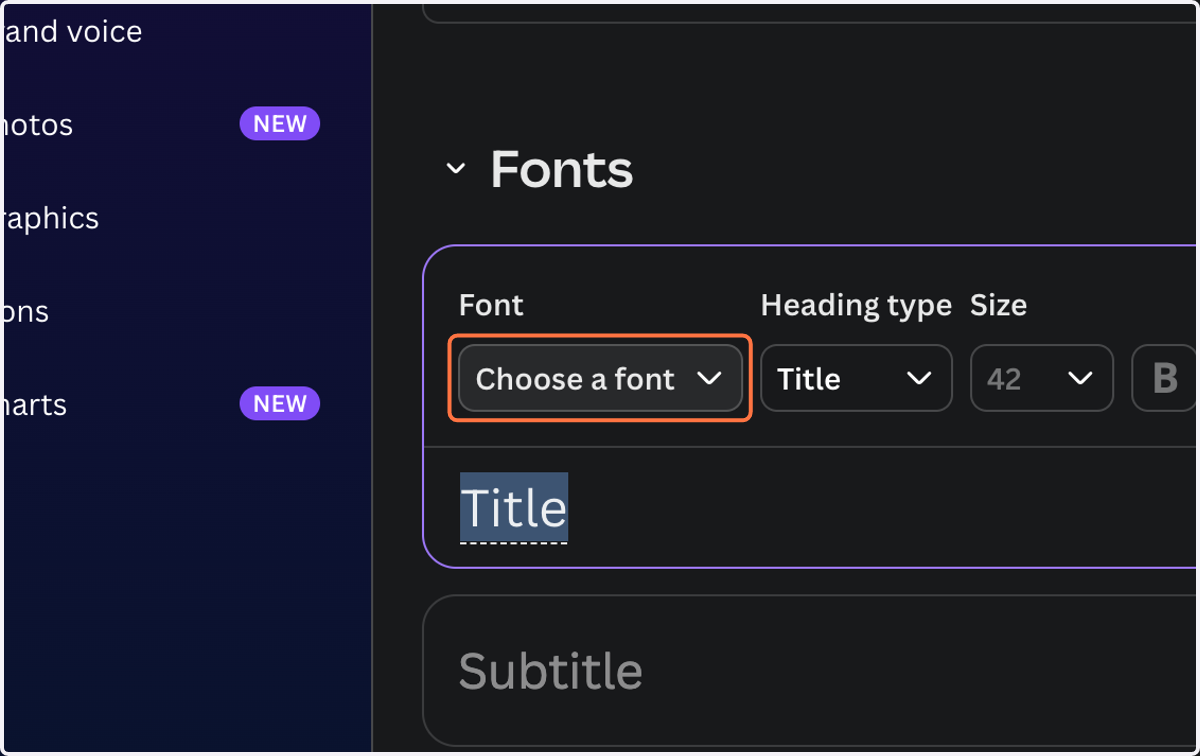
Task: Open the Heading type Title dropdown
Action: tap(856, 379)
